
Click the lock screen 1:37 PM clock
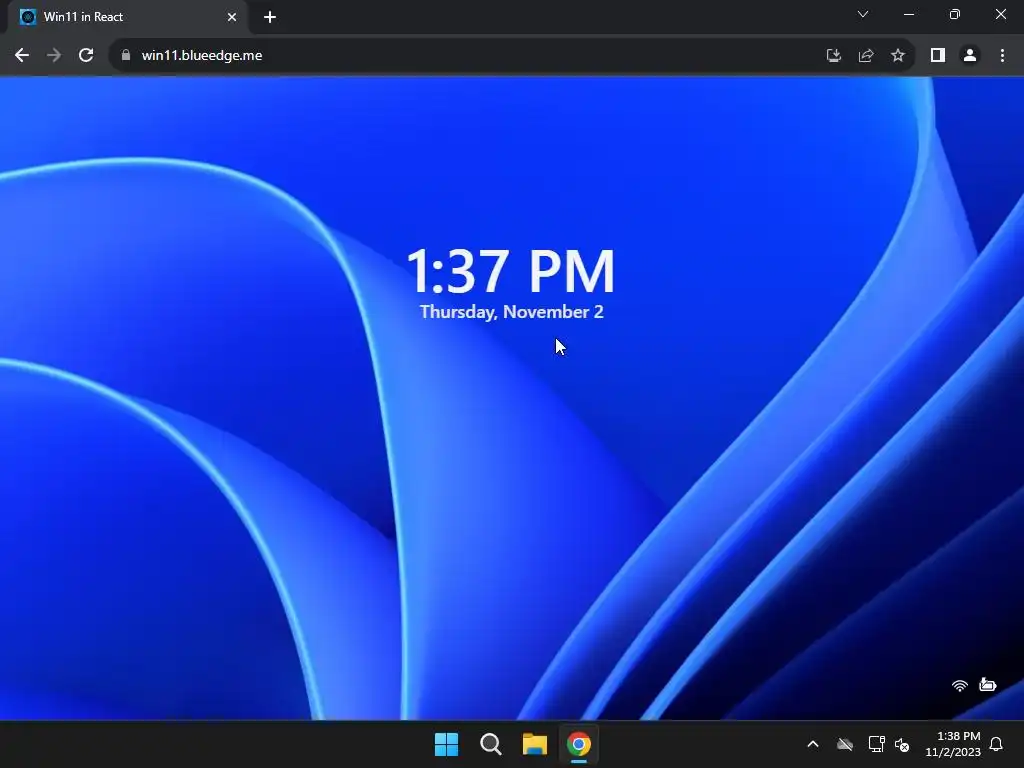[x=511, y=270]
